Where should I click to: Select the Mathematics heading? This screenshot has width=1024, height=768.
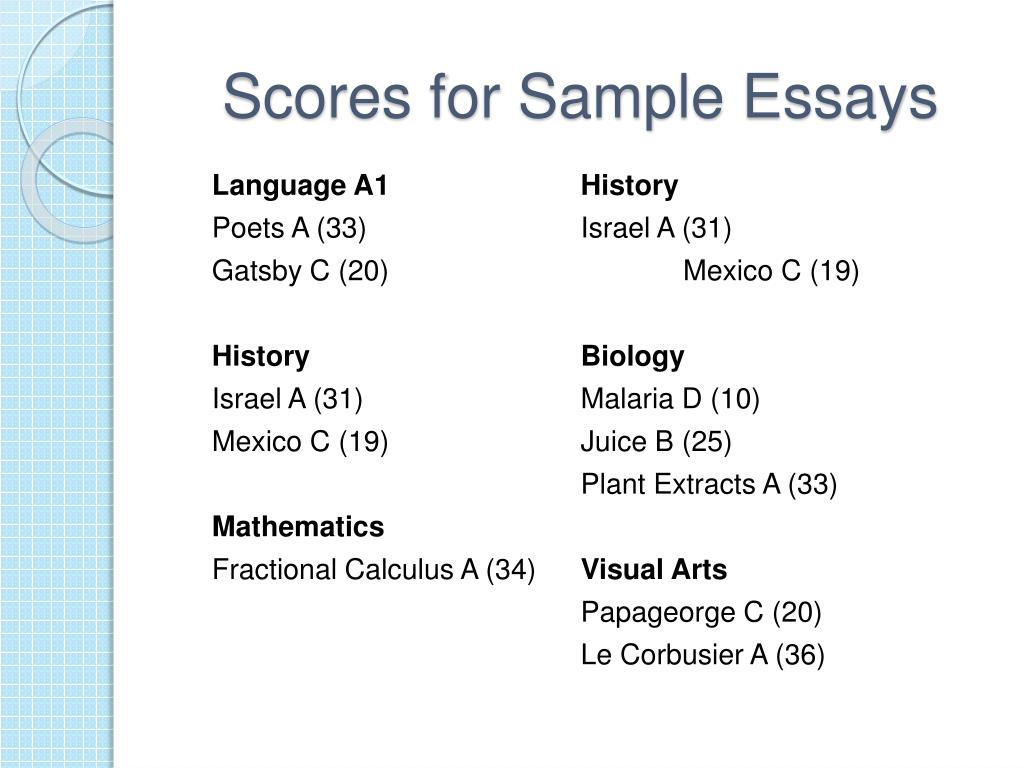tap(298, 526)
